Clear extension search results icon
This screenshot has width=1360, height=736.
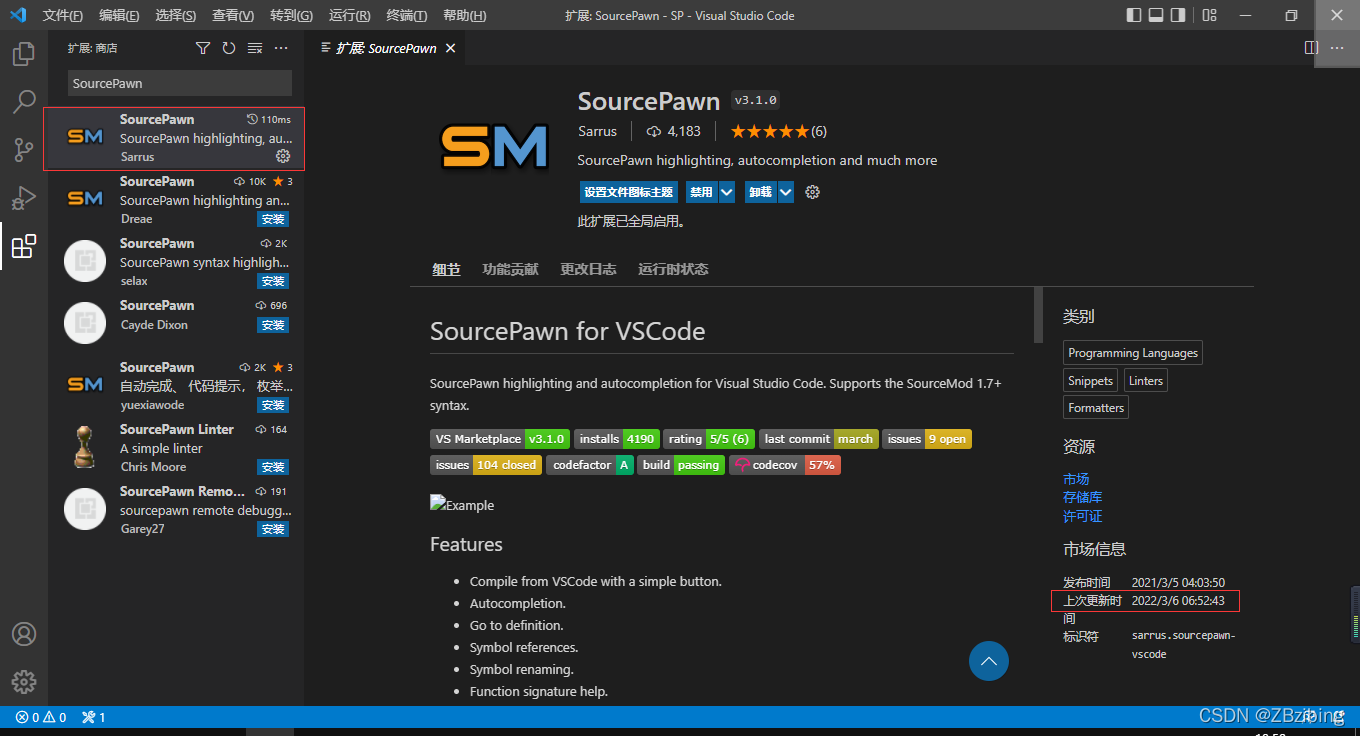(x=255, y=48)
